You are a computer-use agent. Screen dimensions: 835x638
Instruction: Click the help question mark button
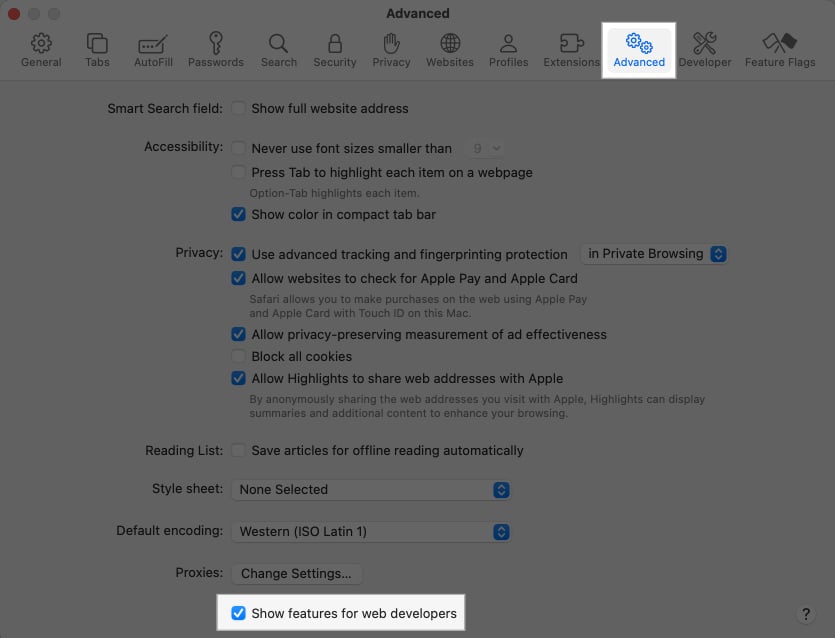point(806,614)
